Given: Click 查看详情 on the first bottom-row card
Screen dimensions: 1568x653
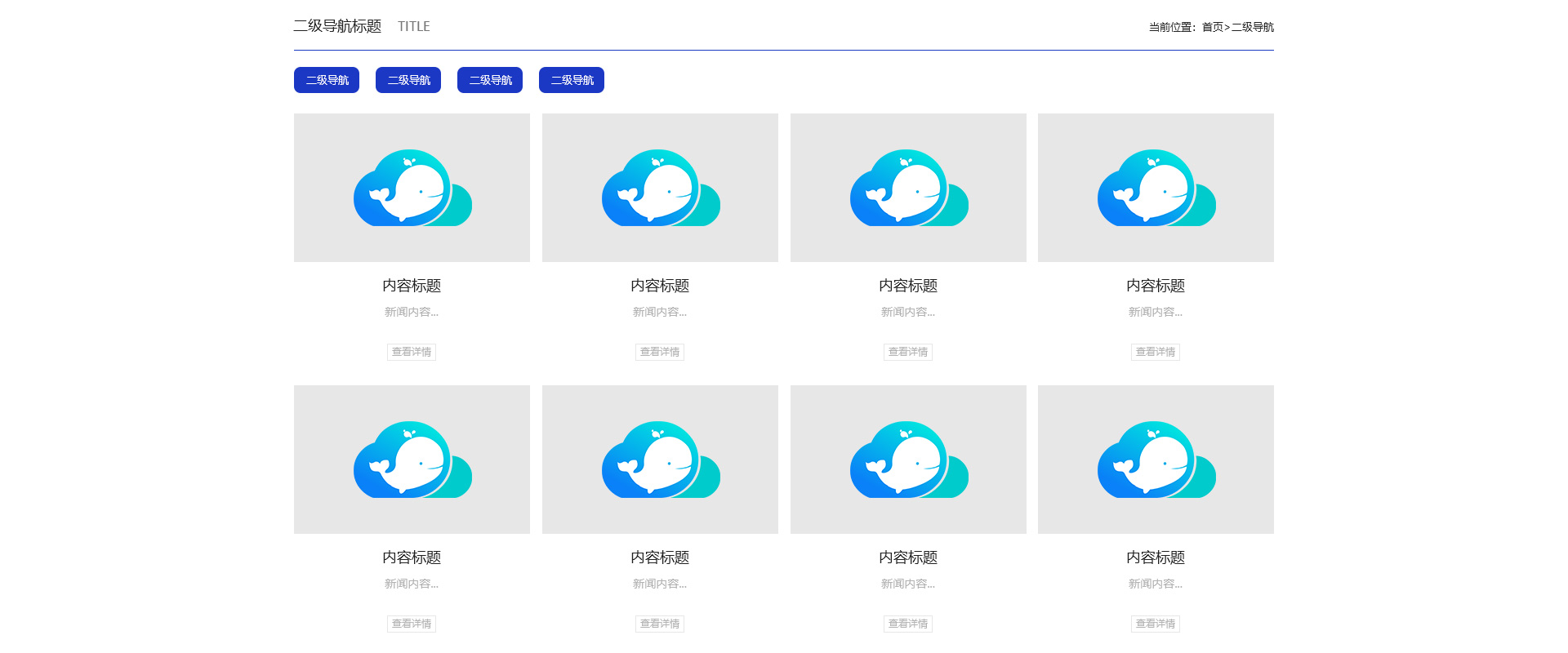Looking at the screenshot, I should [x=412, y=624].
